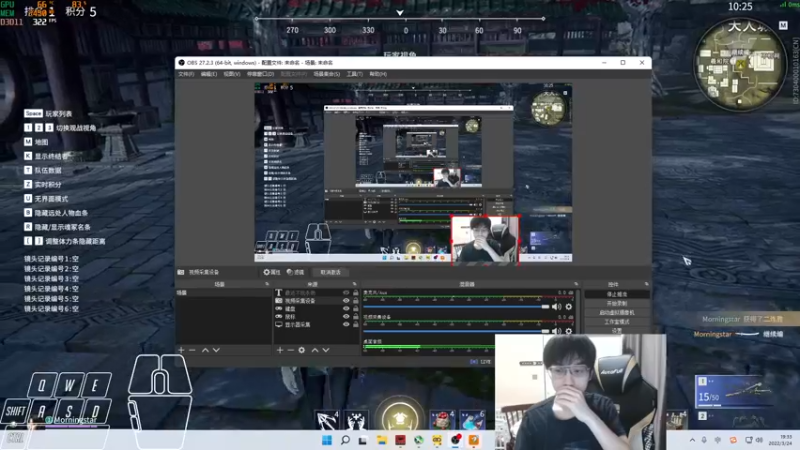Click the 开始录制 start recording button

(x=617, y=304)
